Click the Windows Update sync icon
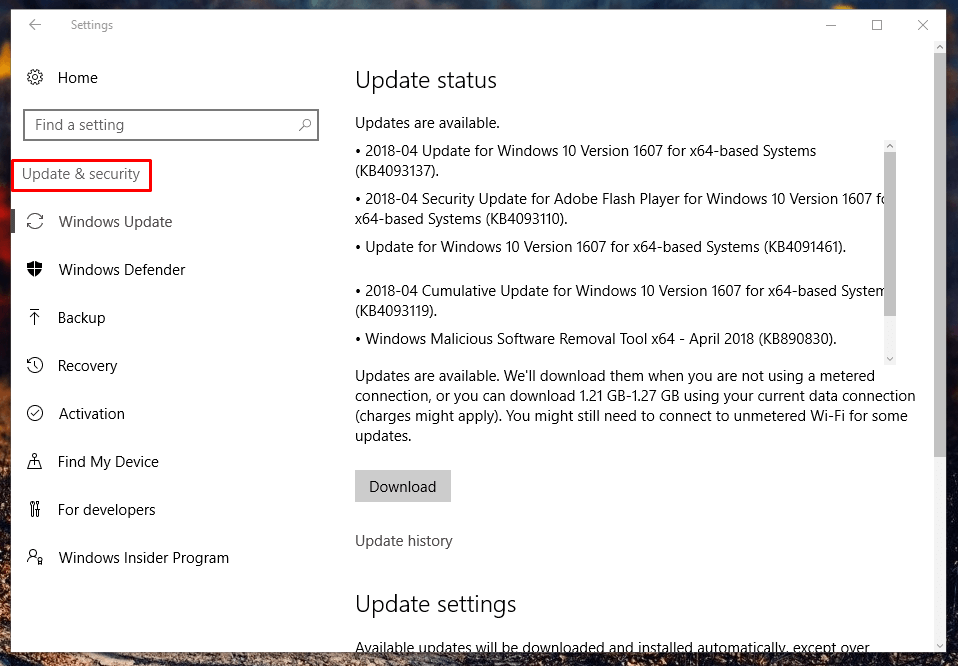 click(x=35, y=221)
